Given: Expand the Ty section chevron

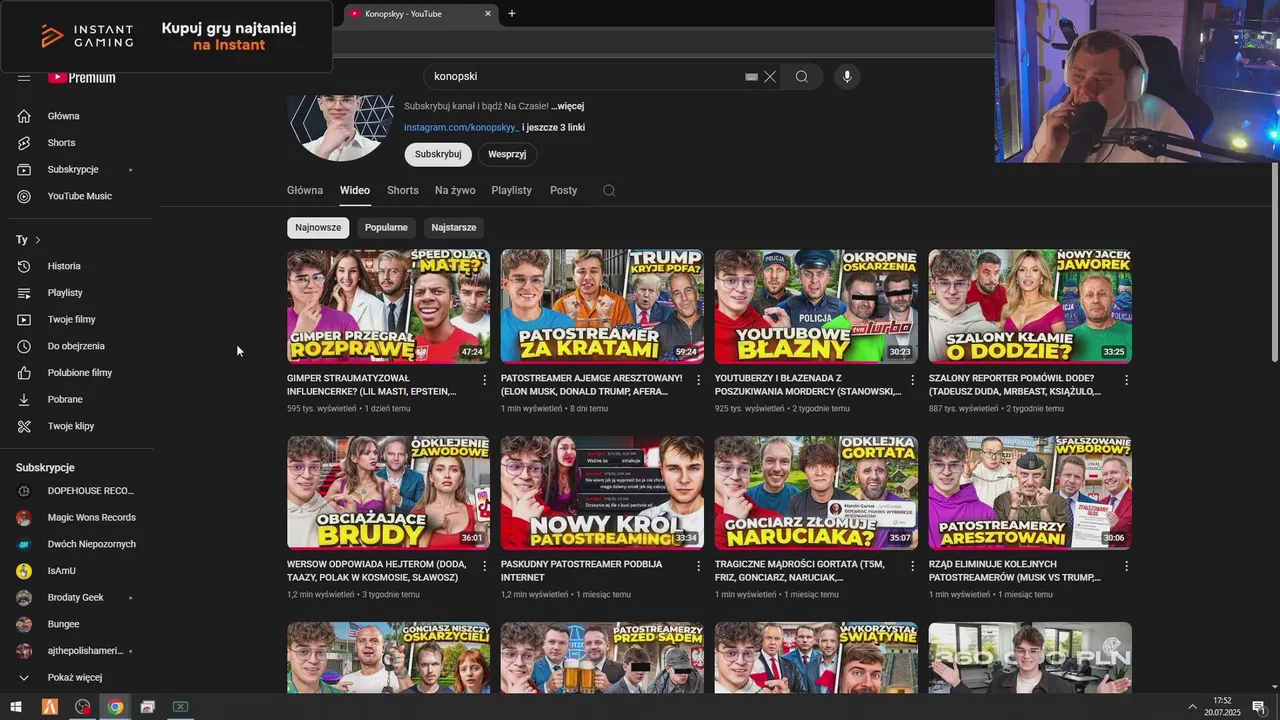Looking at the screenshot, I should coord(38,240).
